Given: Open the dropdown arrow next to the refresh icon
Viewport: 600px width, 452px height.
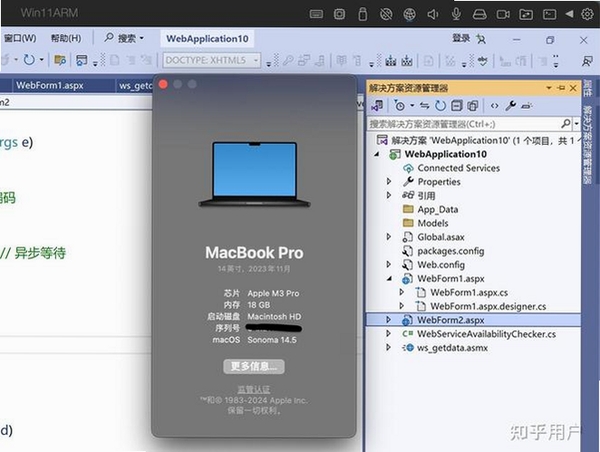Looking at the screenshot, I should point(41,60).
